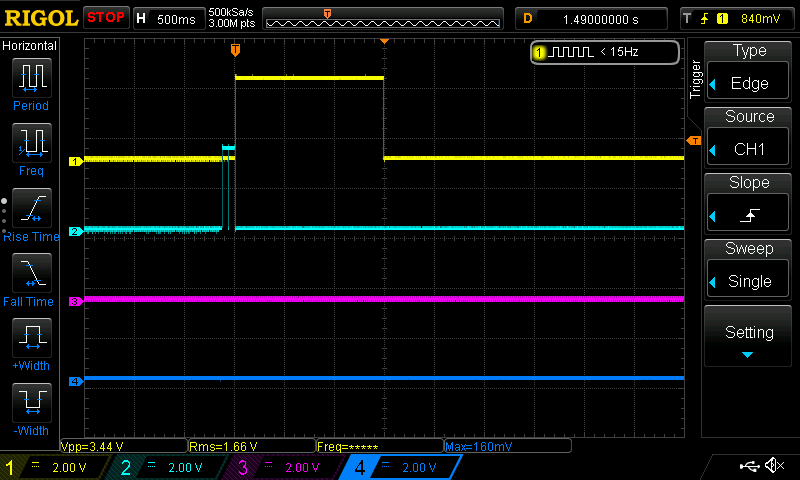This screenshot has height=480, width=800.
Task: Open the trigger Source CH1 selector
Action: [750, 136]
